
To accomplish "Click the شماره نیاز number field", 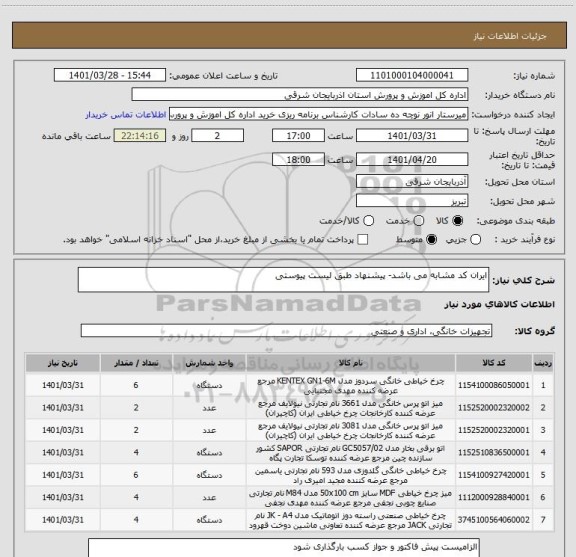I will coord(412,75).
